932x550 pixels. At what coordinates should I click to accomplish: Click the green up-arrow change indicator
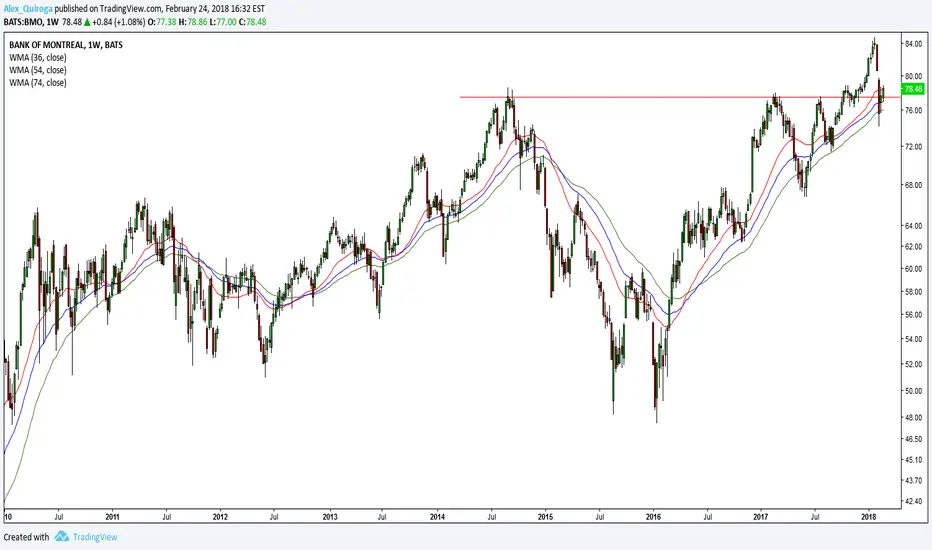[x=87, y=22]
